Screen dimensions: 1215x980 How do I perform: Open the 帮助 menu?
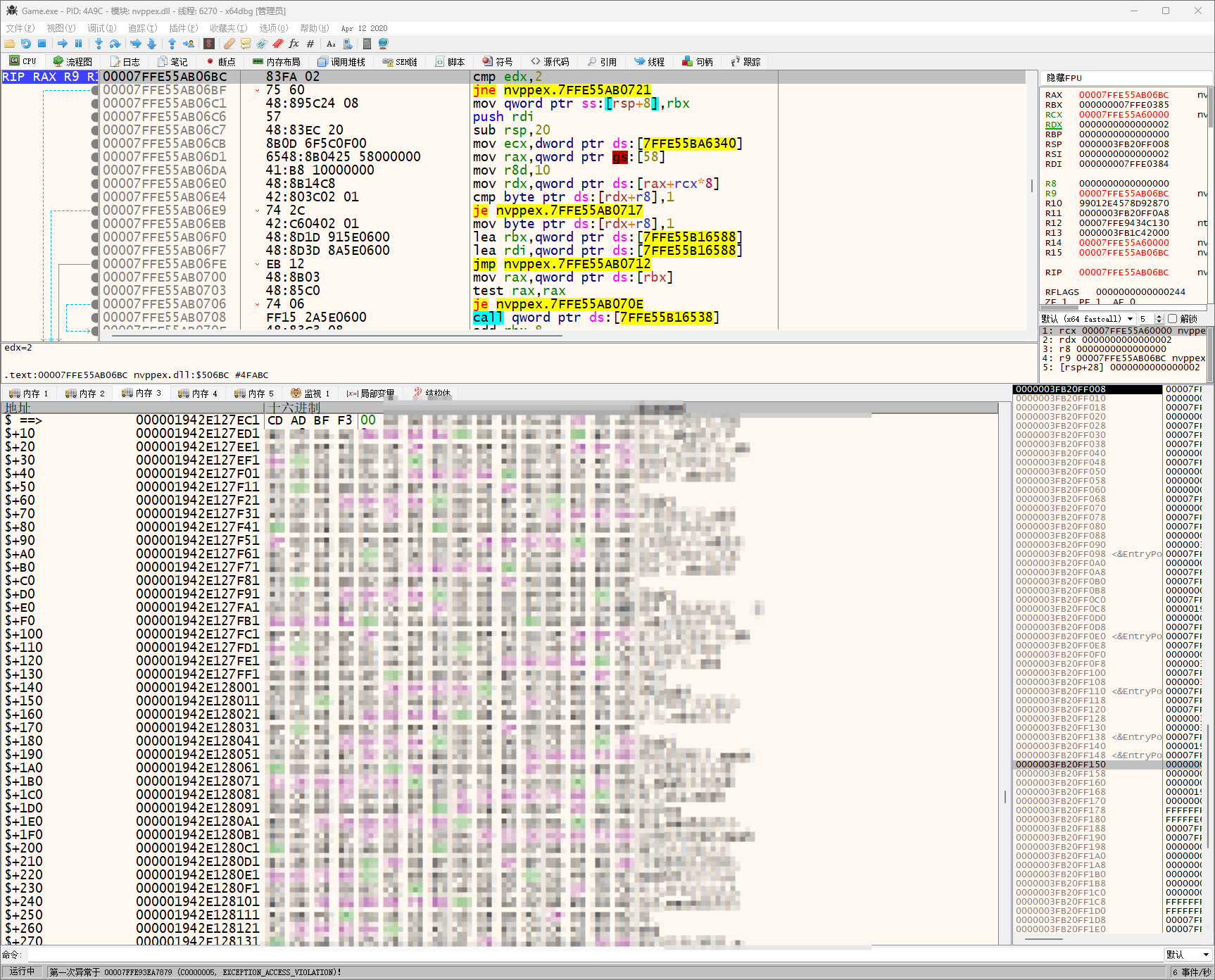[314, 28]
